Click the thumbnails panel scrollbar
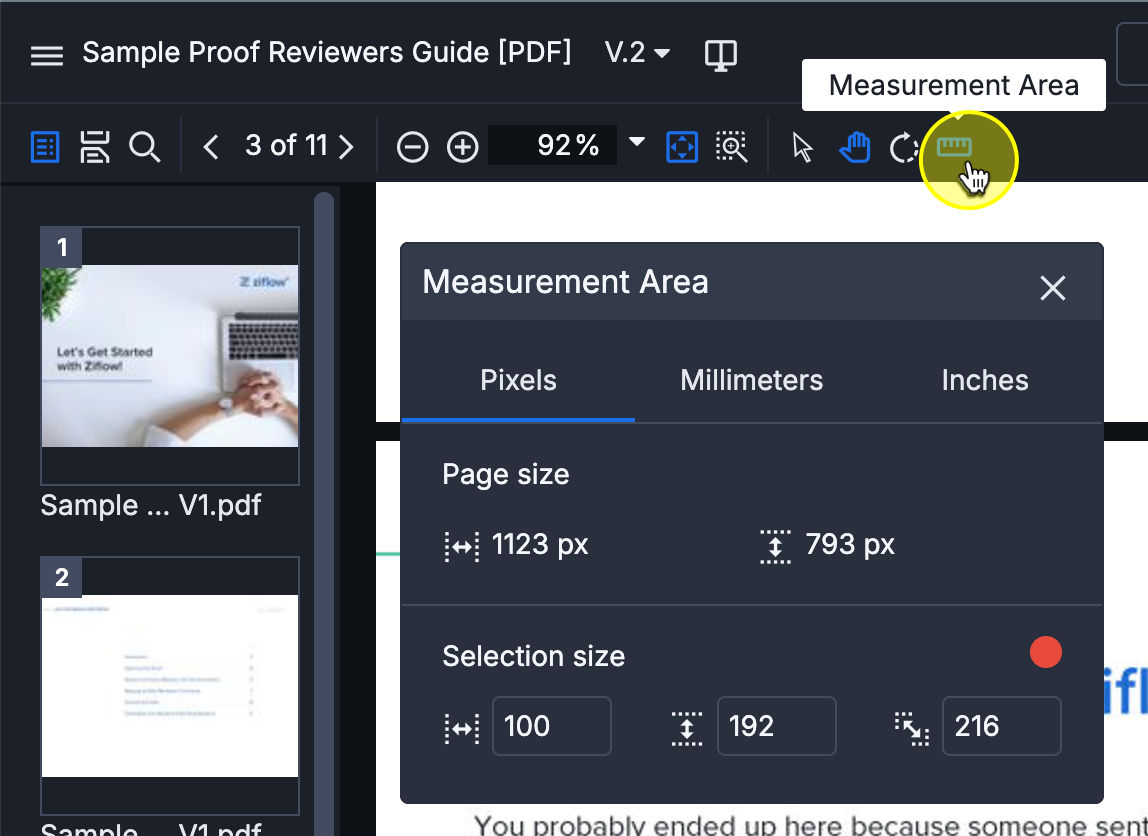 (x=324, y=512)
